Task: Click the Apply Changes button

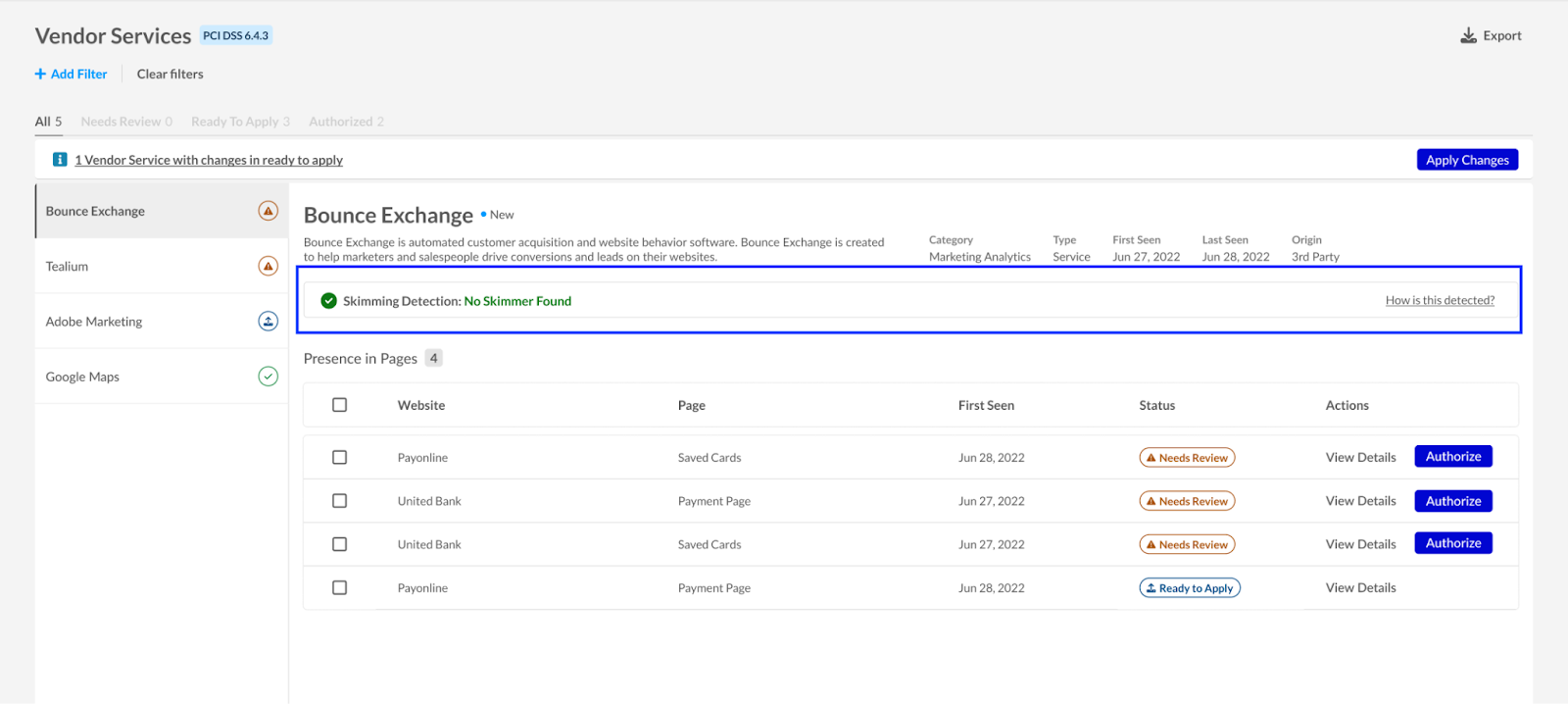Action: [x=1467, y=160]
